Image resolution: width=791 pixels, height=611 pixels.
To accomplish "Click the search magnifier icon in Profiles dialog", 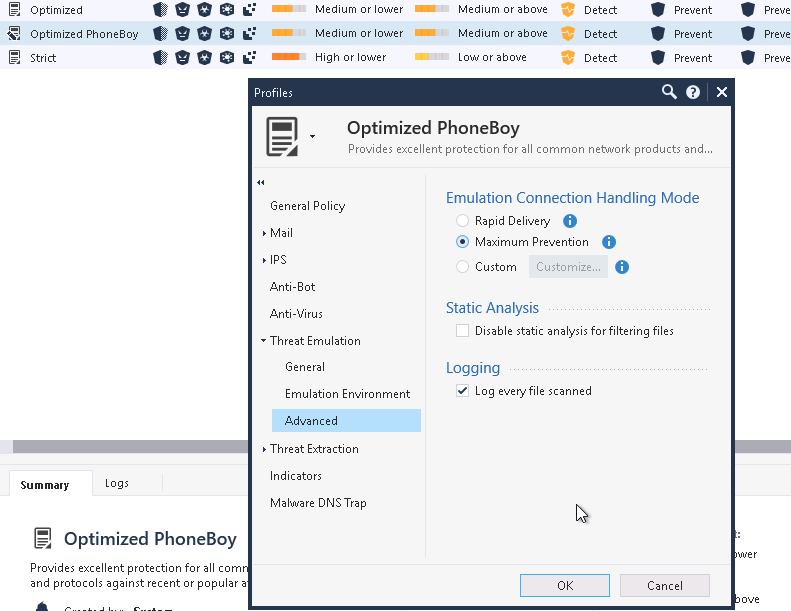I will [x=669, y=92].
